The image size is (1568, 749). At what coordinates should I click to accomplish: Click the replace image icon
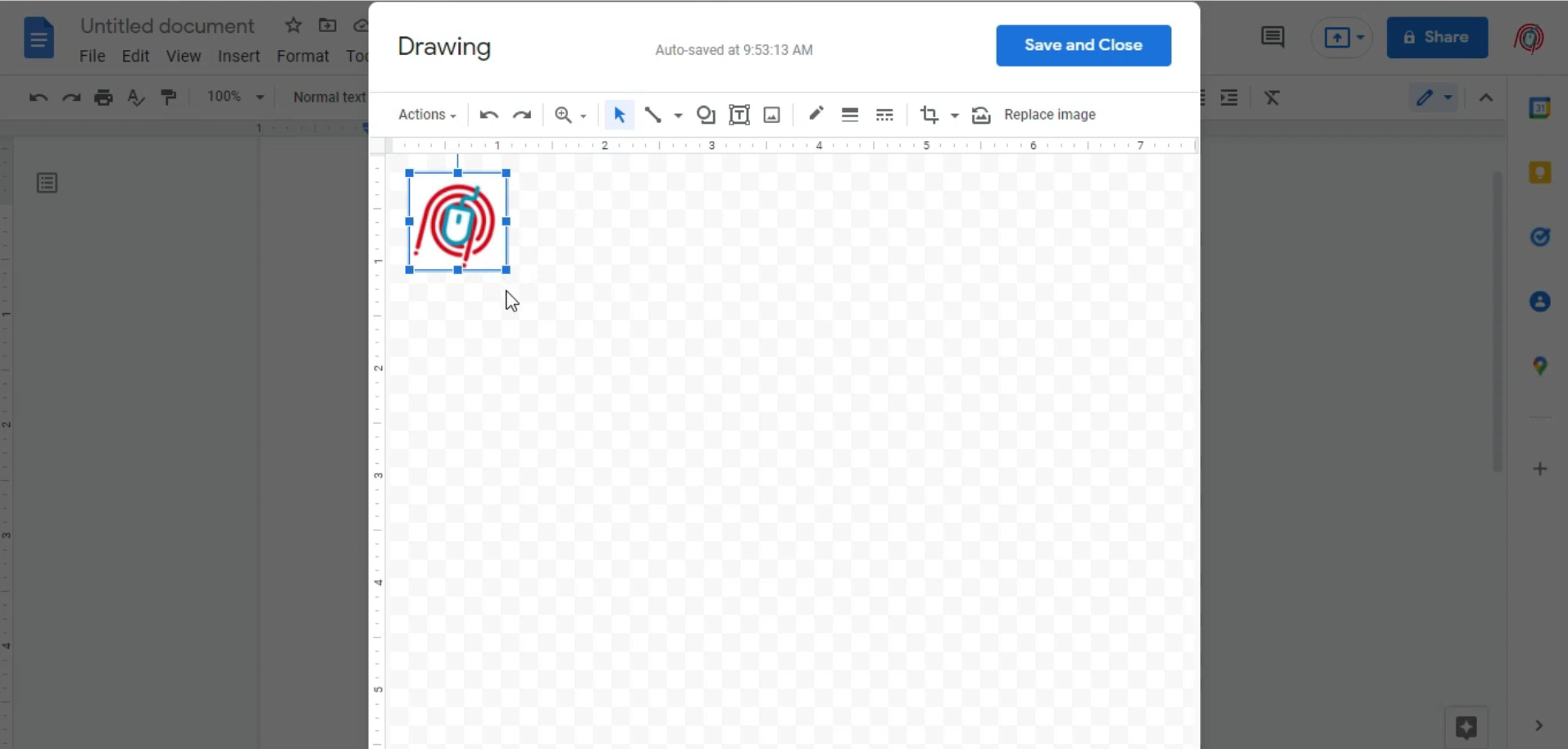[x=981, y=115]
